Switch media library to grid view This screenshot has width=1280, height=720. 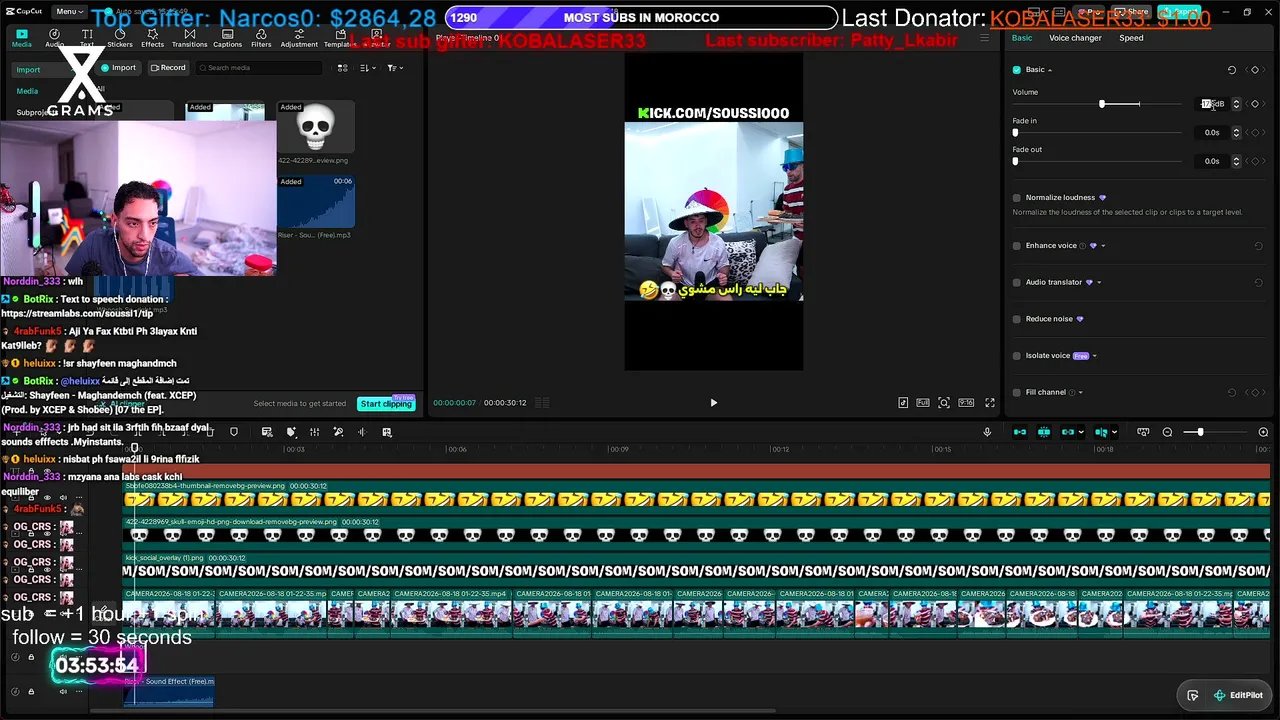click(x=342, y=68)
